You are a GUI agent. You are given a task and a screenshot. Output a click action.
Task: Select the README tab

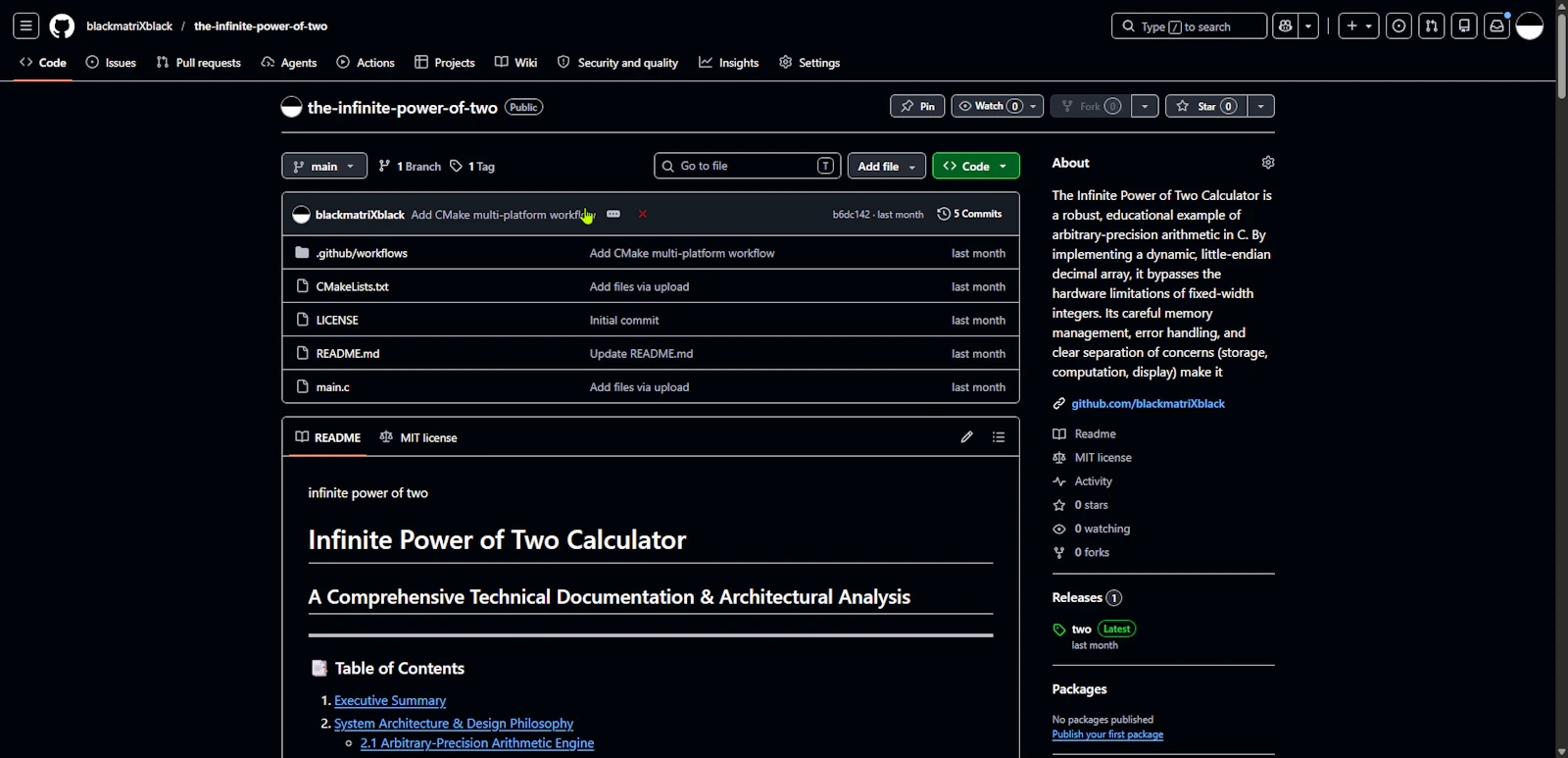pos(328,437)
